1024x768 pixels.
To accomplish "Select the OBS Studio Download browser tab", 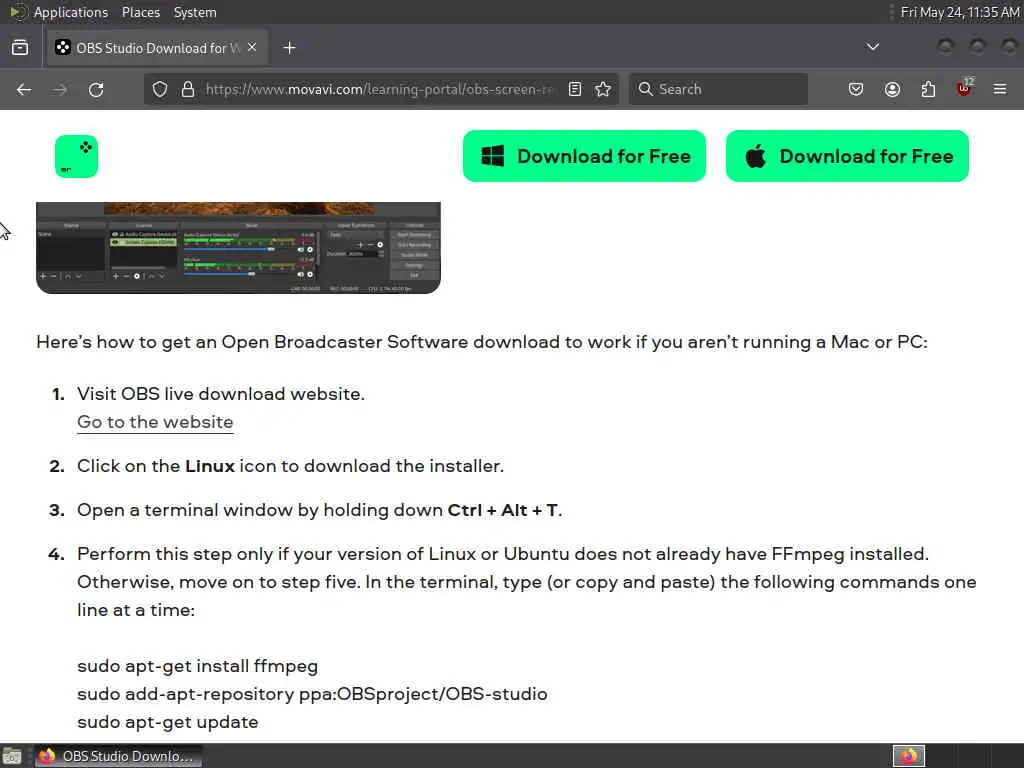I will (x=157, y=48).
